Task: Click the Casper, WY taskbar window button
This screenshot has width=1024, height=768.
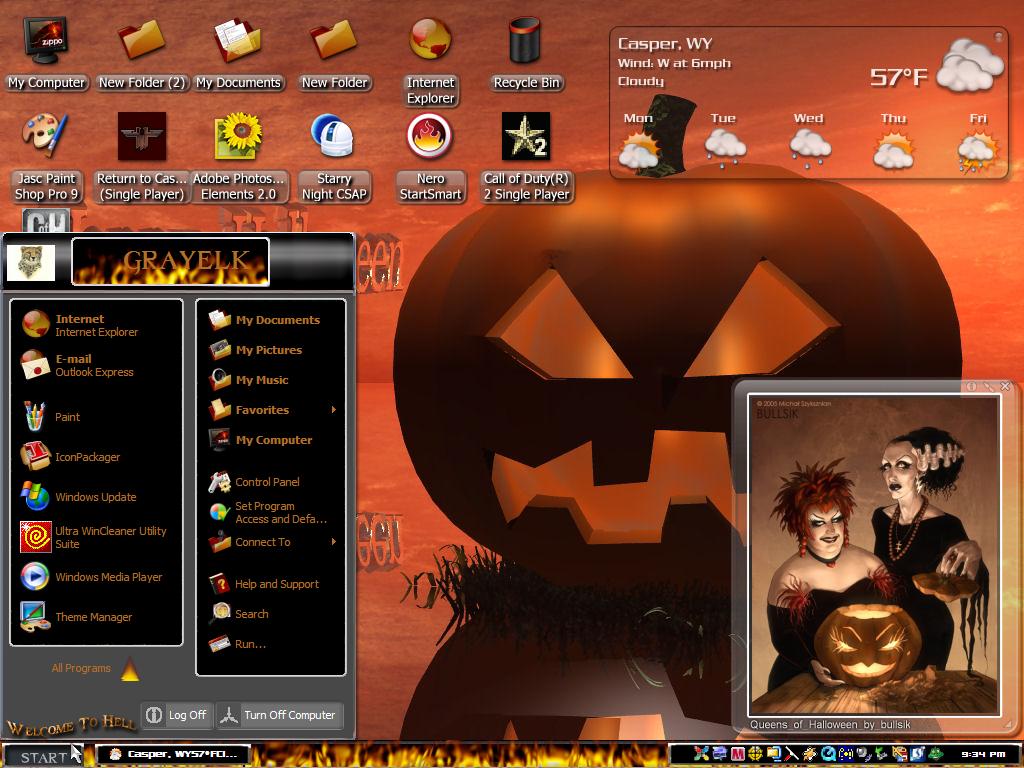Action: 174,754
